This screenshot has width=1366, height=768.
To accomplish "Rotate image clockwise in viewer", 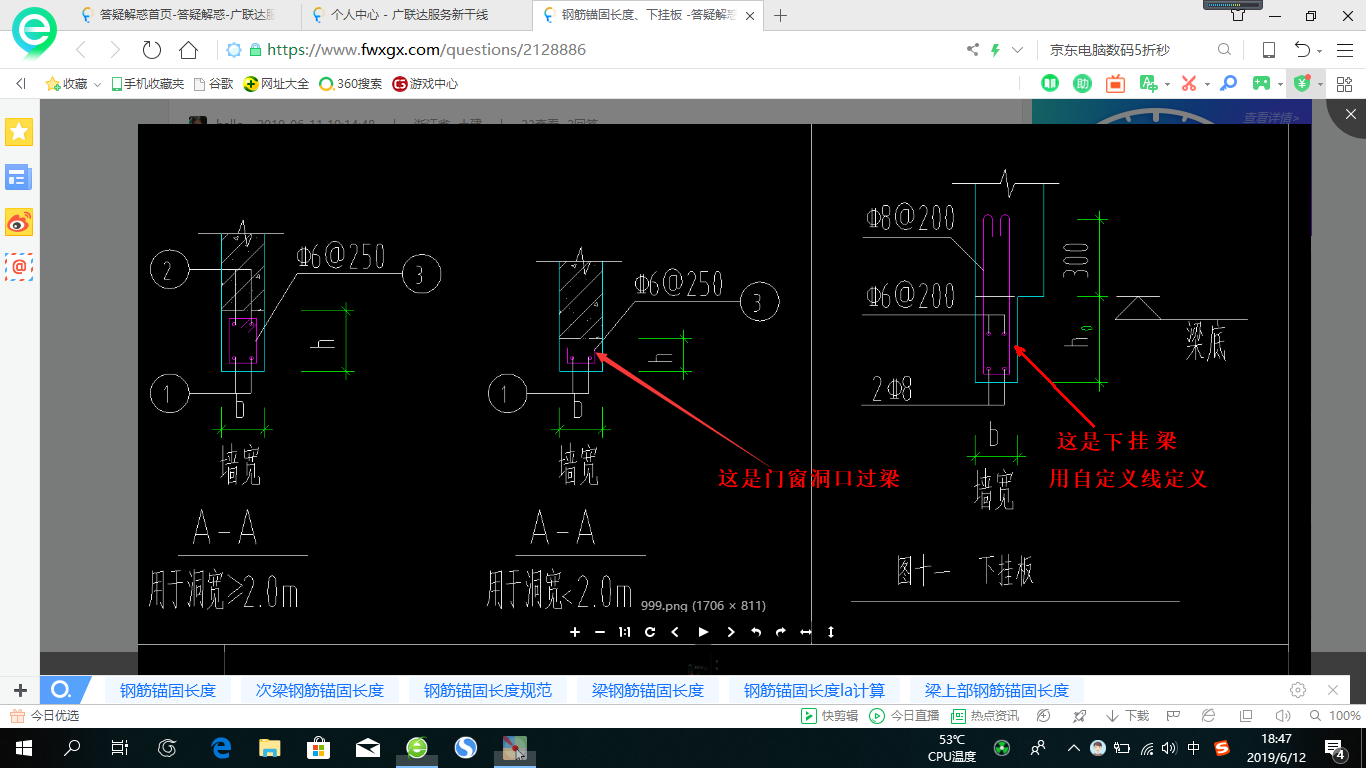I will 781,632.
